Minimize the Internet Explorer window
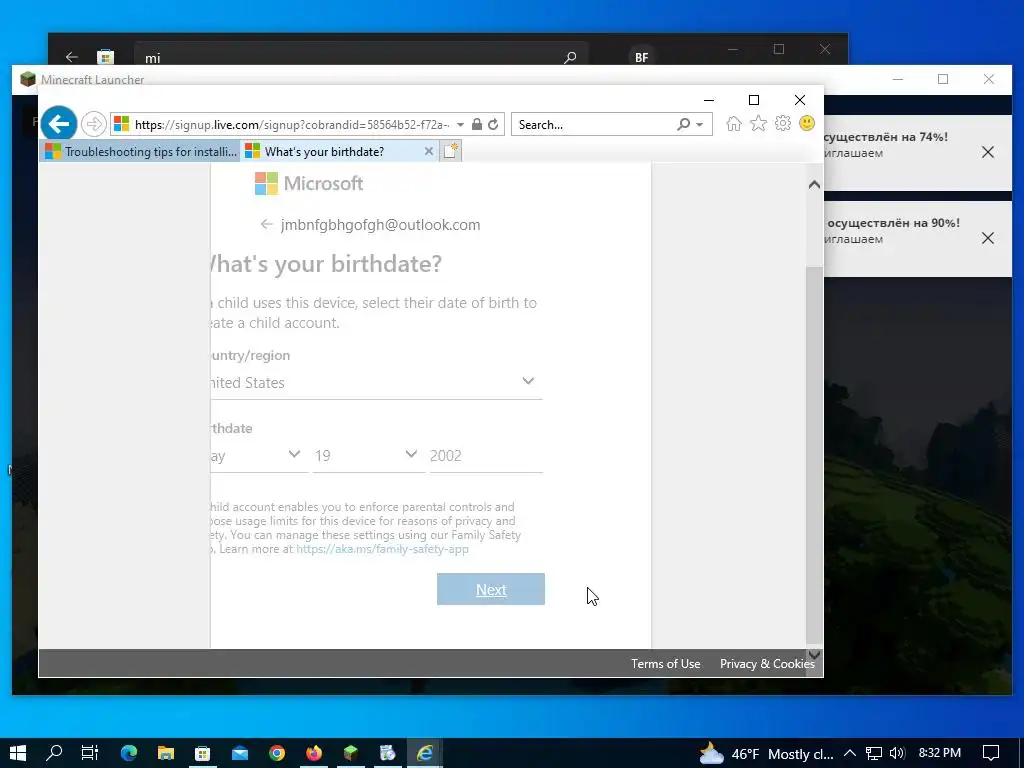Screen dimensions: 1024x768 click(x=709, y=100)
